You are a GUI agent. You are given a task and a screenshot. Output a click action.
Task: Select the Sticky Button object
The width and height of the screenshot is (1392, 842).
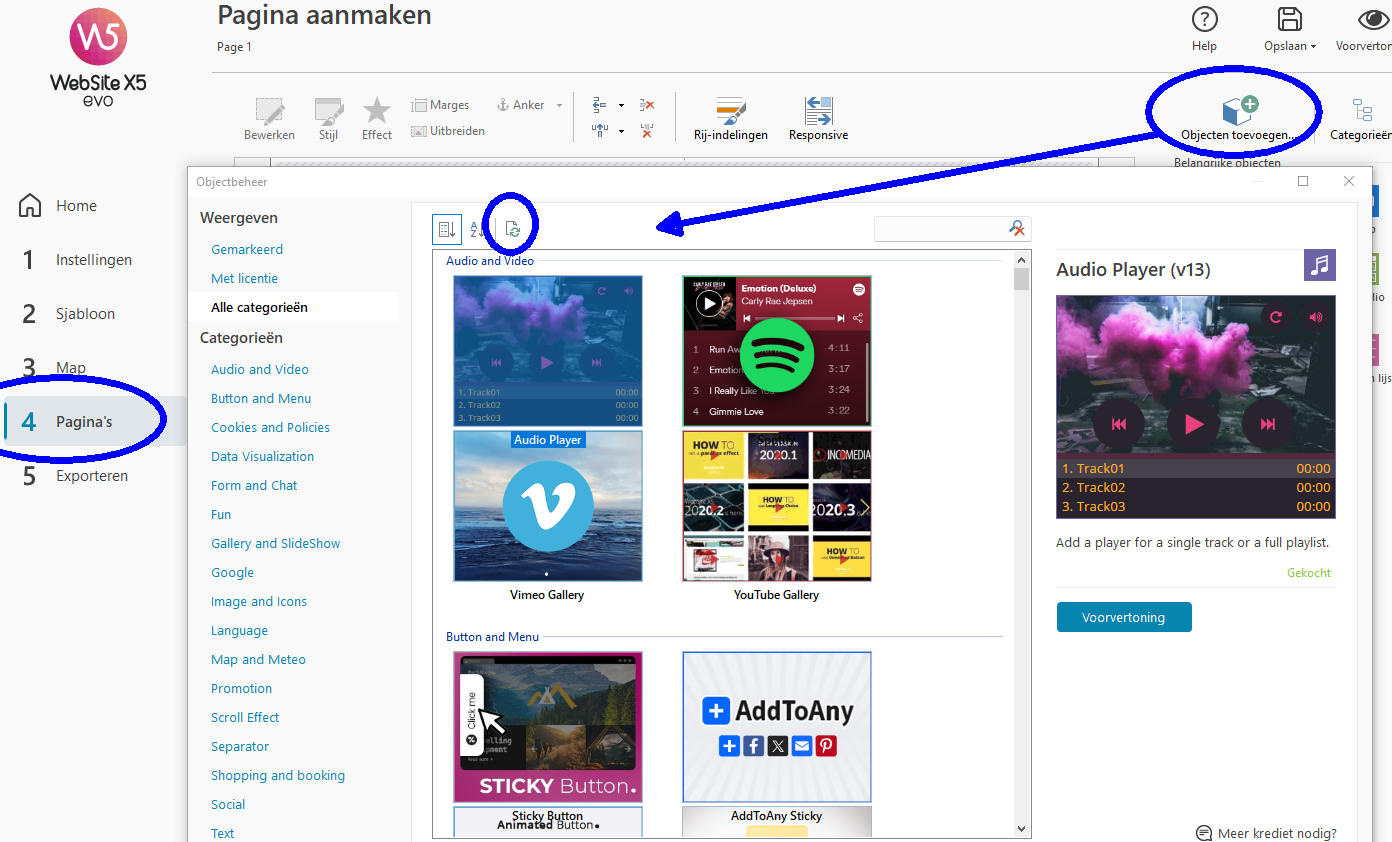coord(548,727)
